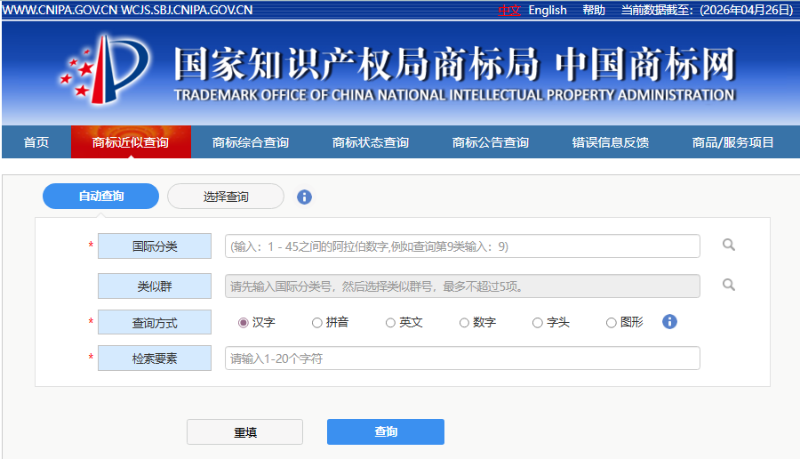Image resolution: width=800 pixels, height=459 pixels.
Task: Click the blue 查询 search button
Action: pos(386,431)
